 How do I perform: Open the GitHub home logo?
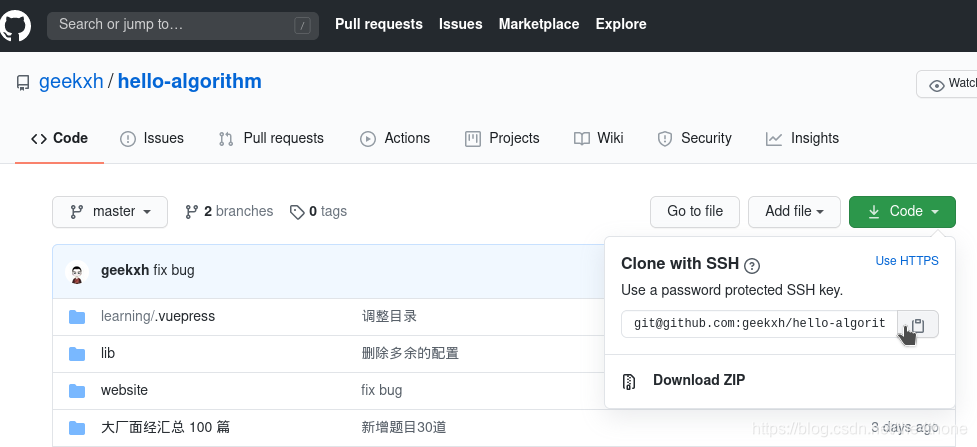(15, 26)
